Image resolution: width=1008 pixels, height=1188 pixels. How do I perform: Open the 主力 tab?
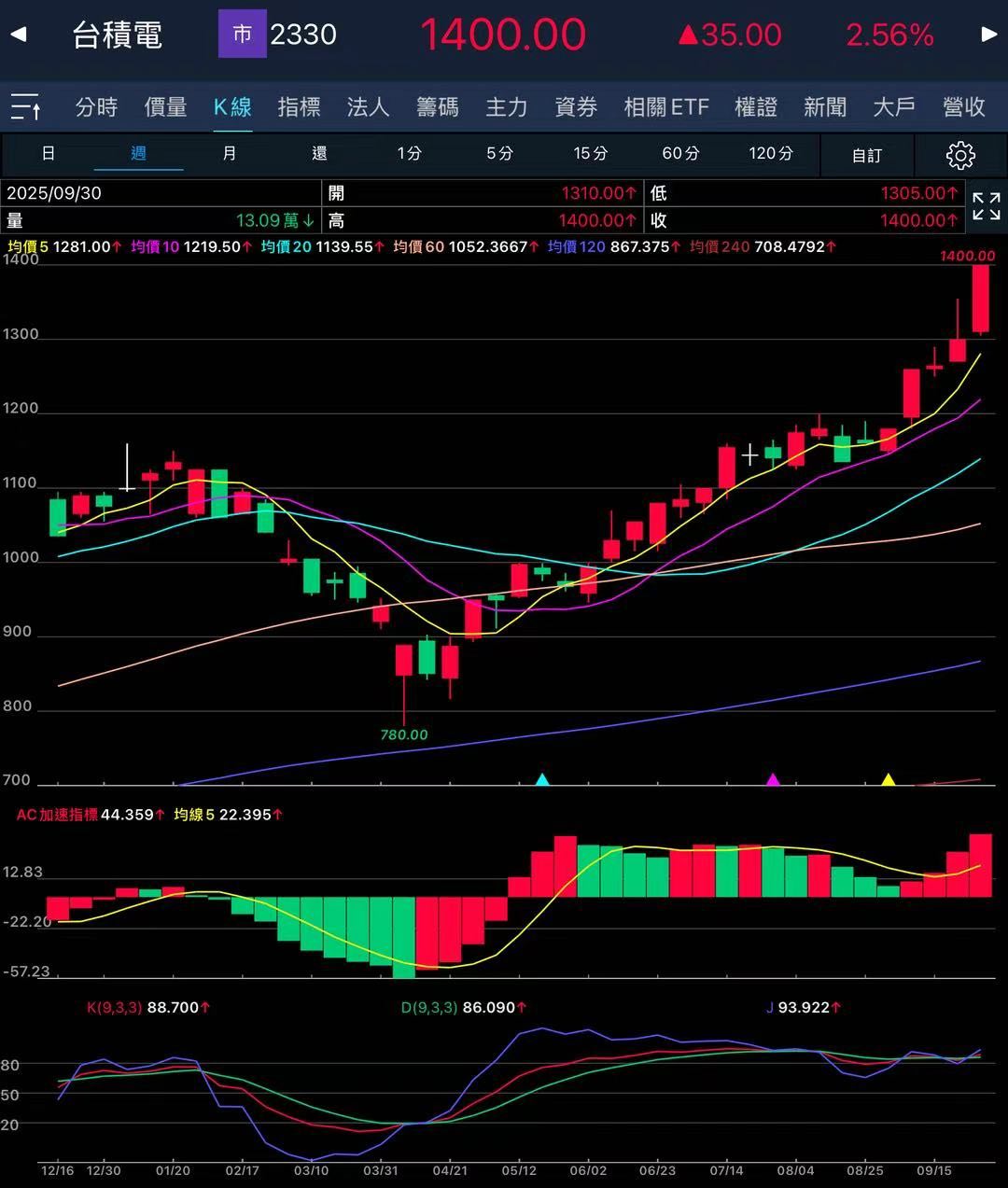click(x=507, y=107)
